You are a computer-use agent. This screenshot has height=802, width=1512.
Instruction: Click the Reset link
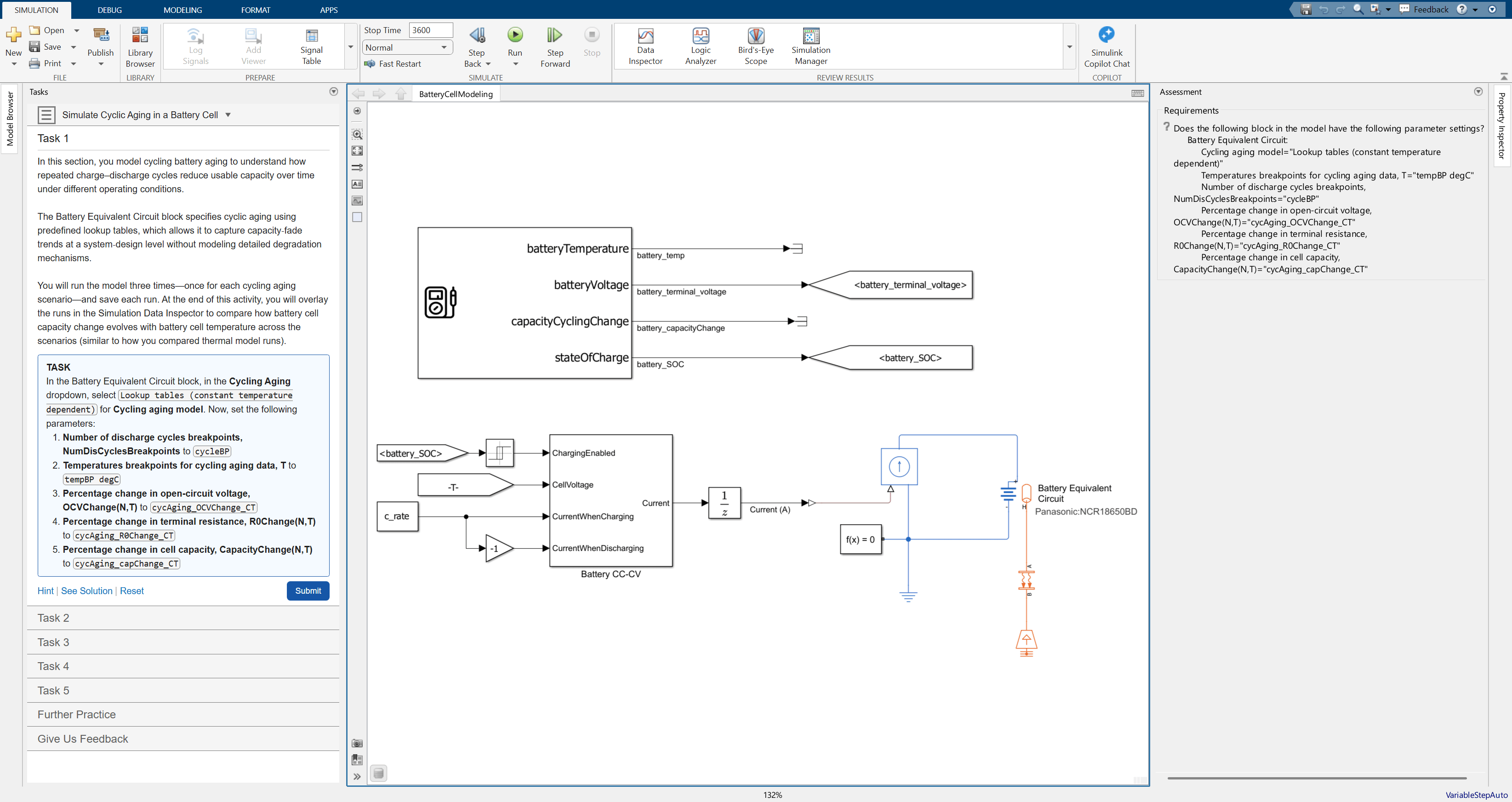coord(131,590)
